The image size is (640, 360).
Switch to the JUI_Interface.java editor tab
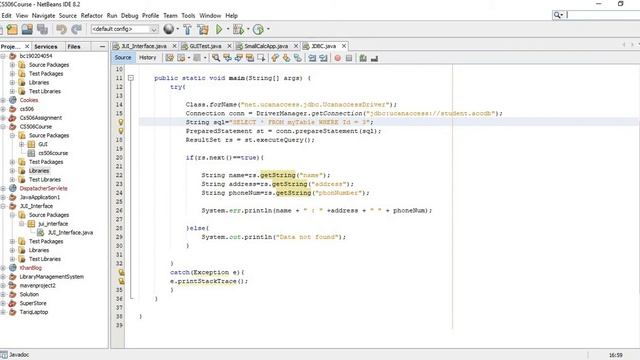(144, 46)
